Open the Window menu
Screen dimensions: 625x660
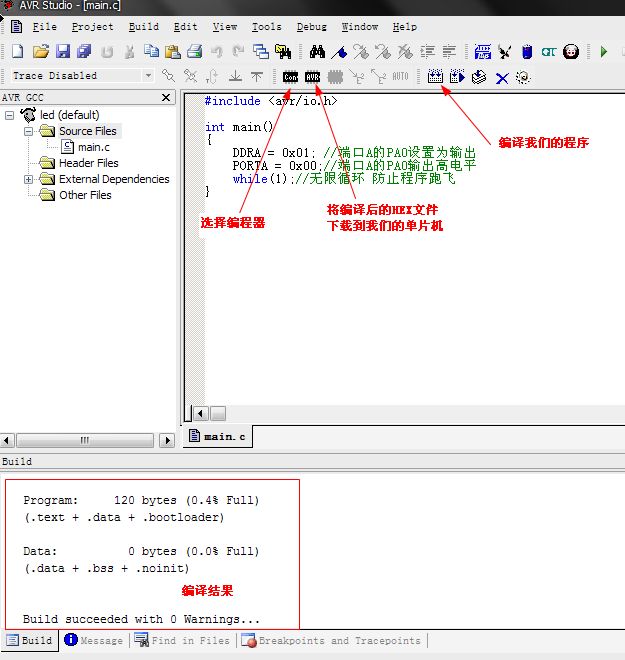(360, 27)
